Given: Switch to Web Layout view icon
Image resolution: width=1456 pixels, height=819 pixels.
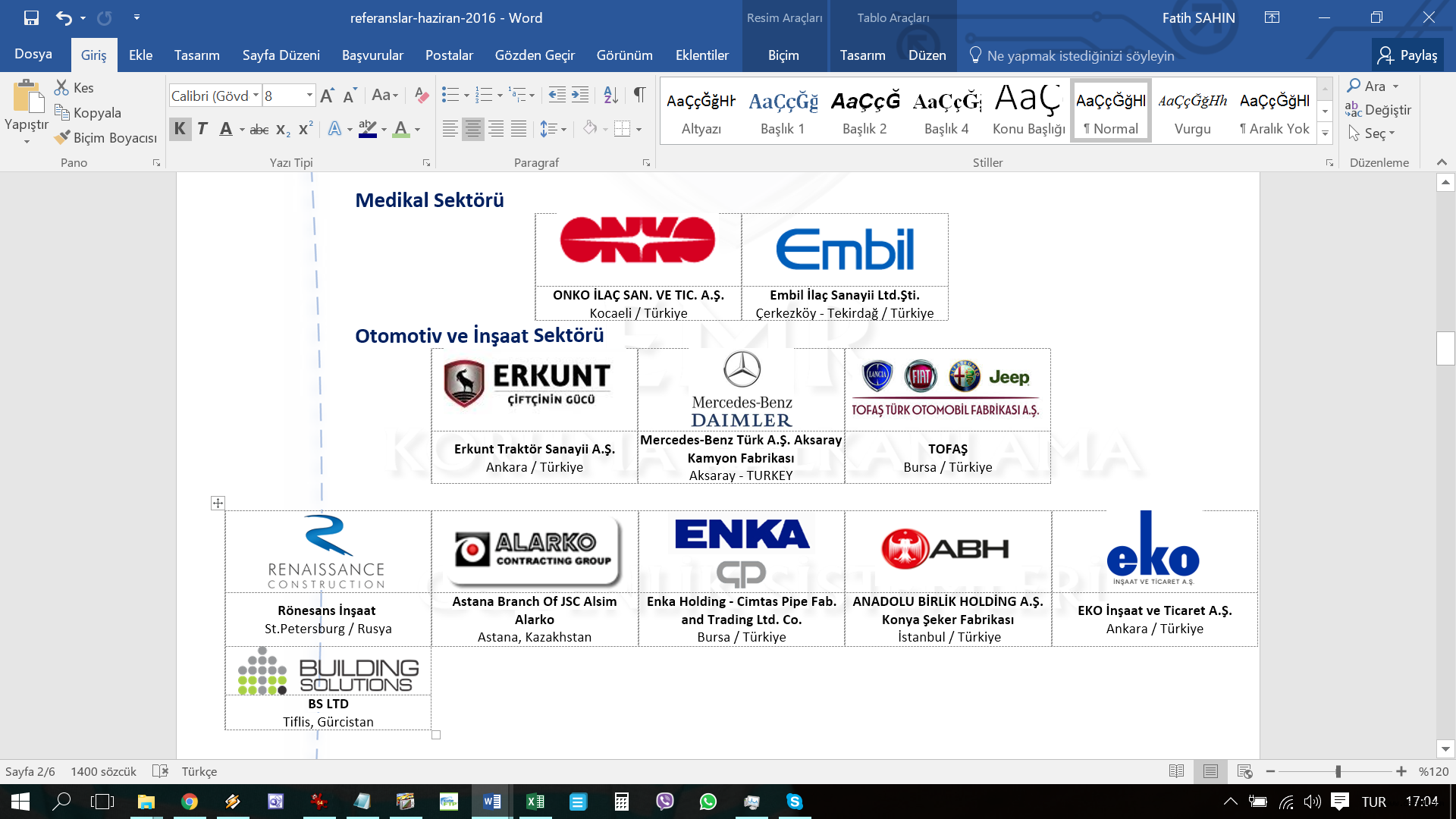Looking at the screenshot, I should tap(1244, 771).
